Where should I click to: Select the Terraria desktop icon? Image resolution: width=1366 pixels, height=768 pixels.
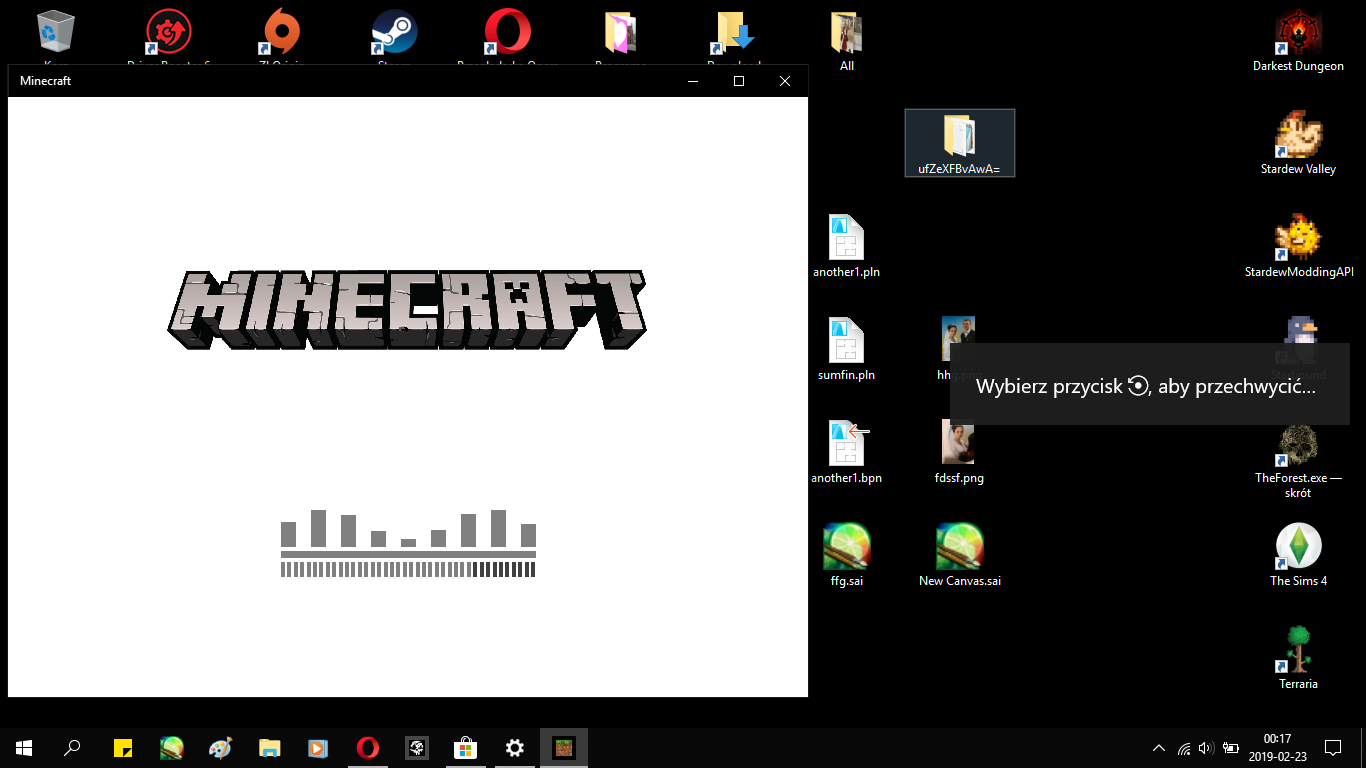click(x=1298, y=651)
